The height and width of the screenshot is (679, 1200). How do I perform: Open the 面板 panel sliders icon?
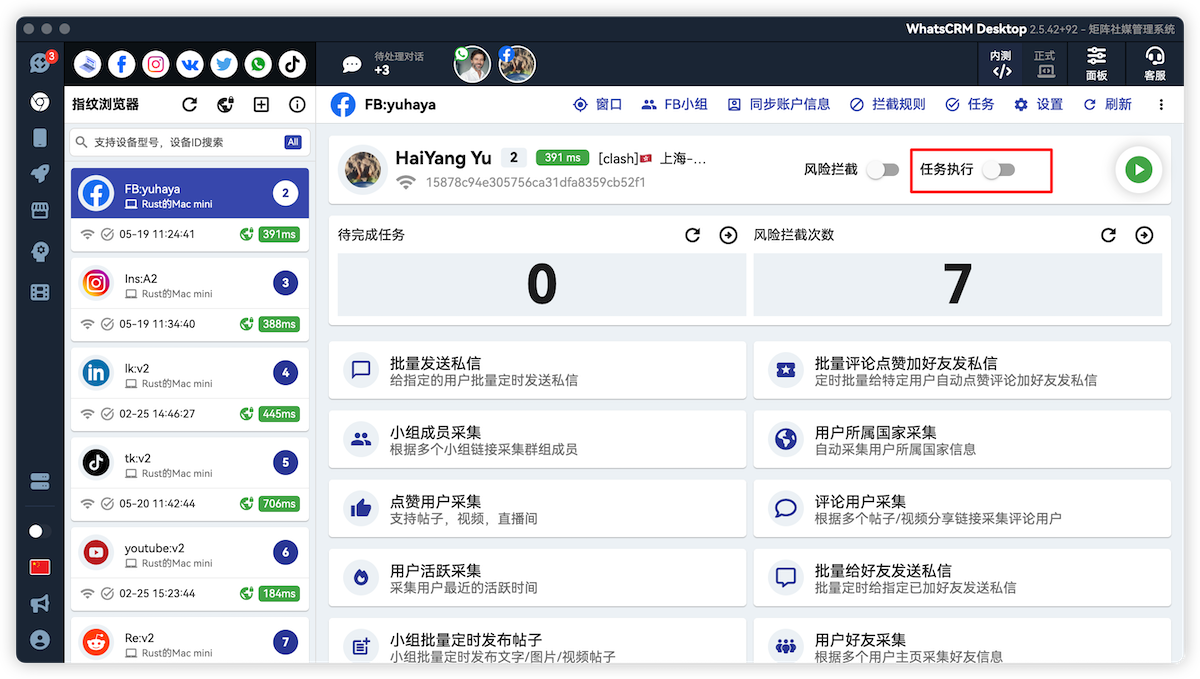(x=1096, y=64)
